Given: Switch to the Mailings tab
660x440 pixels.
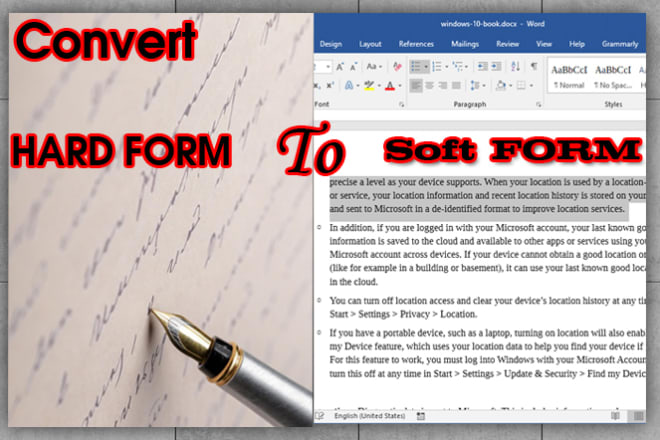Looking at the screenshot, I should 465,44.
